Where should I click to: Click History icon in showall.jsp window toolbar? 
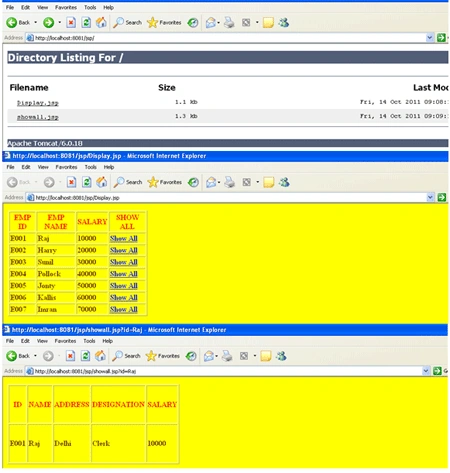[191, 356]
